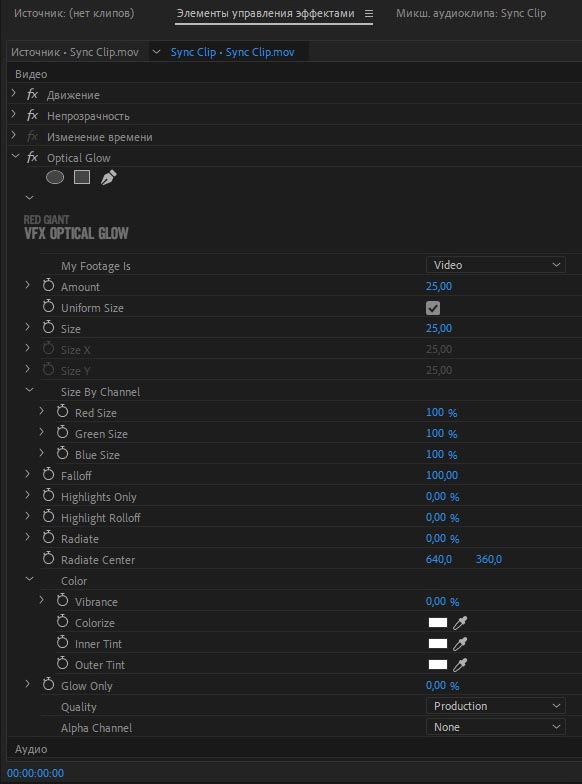The width and height of the screenshot is (582, 784).
Task: Toggle animation stopwatch for Highlights Only
Action: click(48, 496)
